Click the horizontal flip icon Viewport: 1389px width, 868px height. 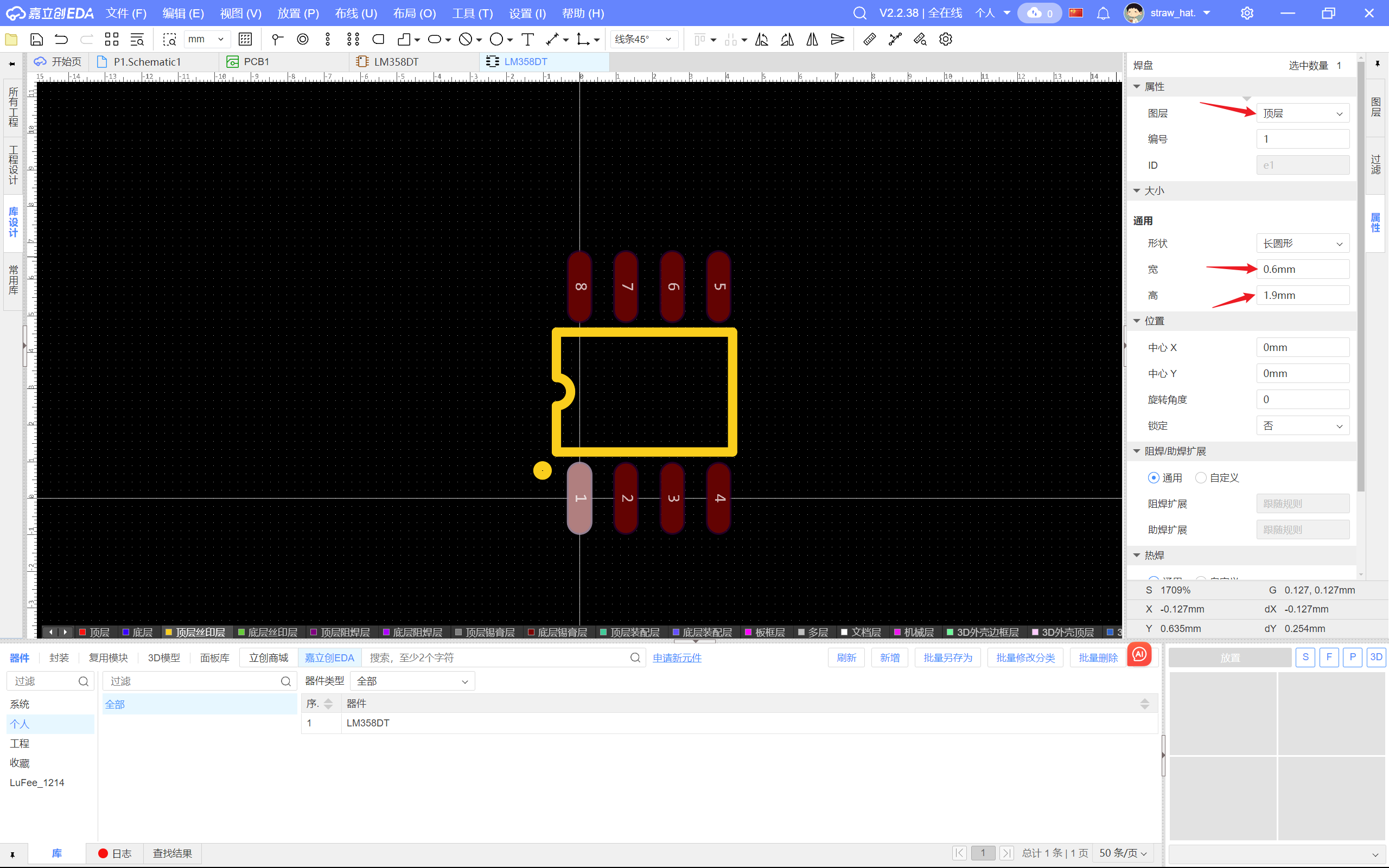point(812,39)
